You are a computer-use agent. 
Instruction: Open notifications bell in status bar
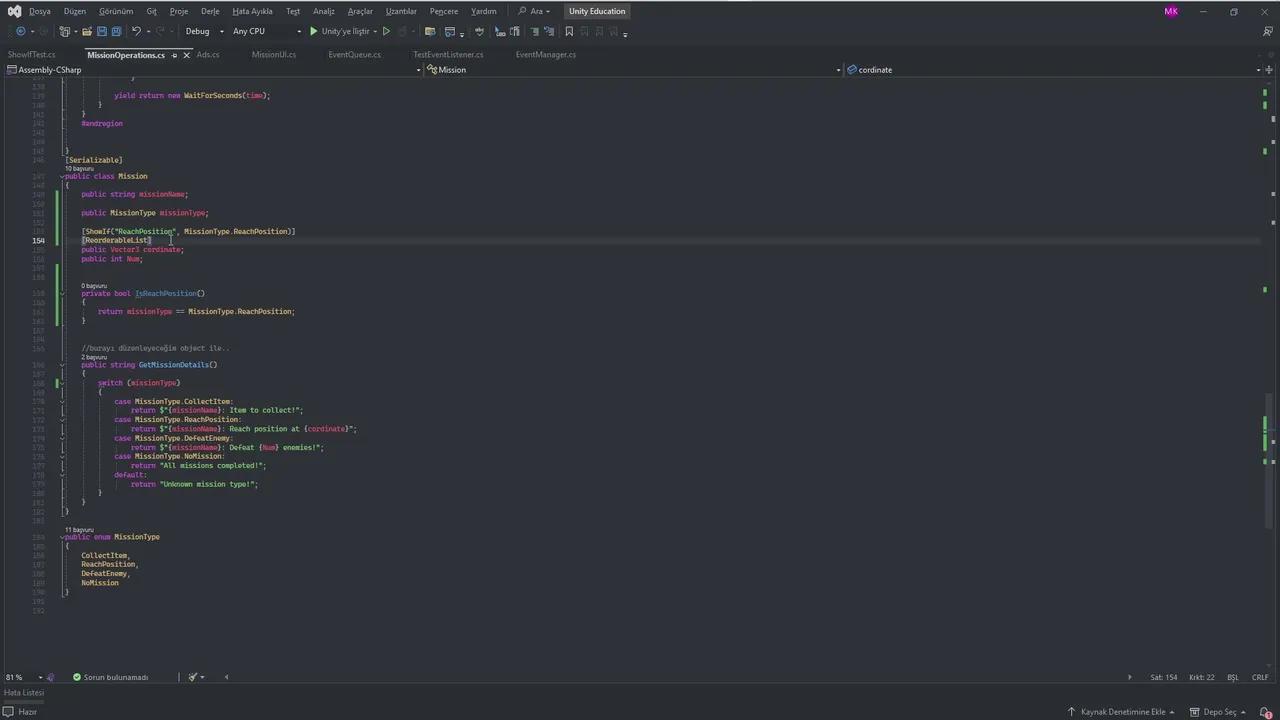click(1265, 712)
